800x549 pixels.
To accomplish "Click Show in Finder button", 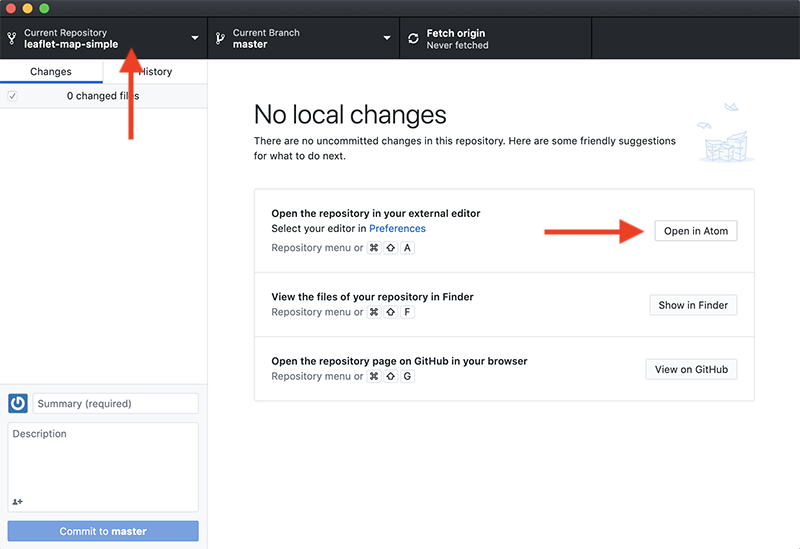I will pyautogui.click(x=693, y=305).
